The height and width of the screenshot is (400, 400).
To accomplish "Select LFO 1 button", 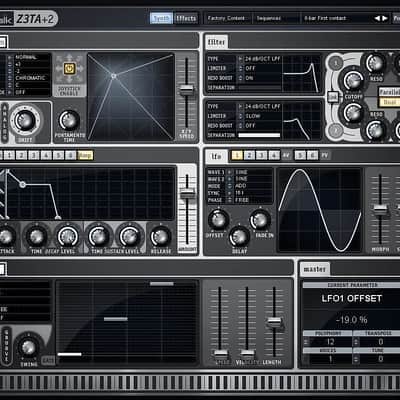I will click(237, 155).
